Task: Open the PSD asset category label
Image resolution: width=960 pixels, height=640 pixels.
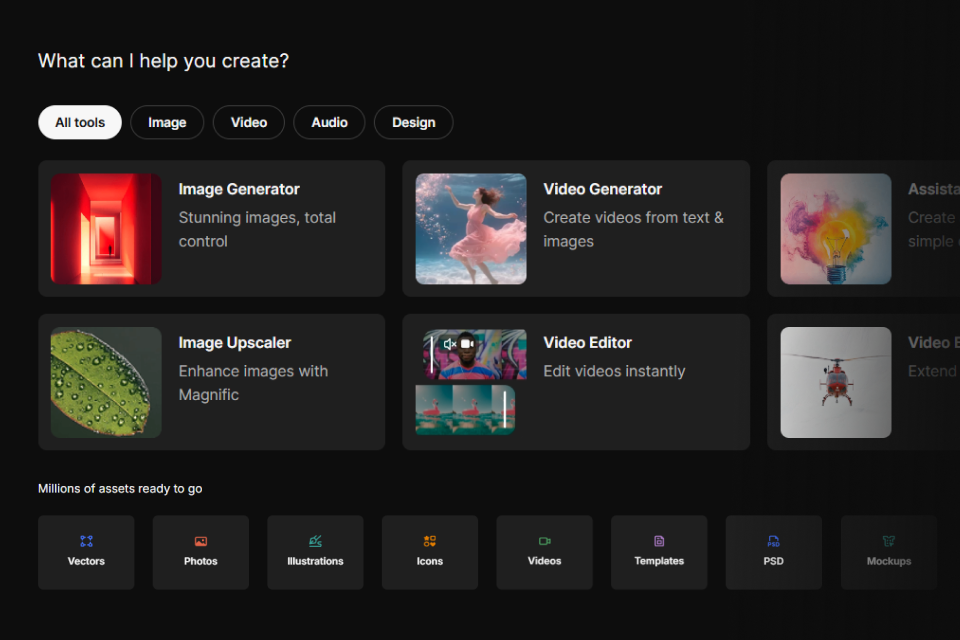Action: tap(773, 561)
